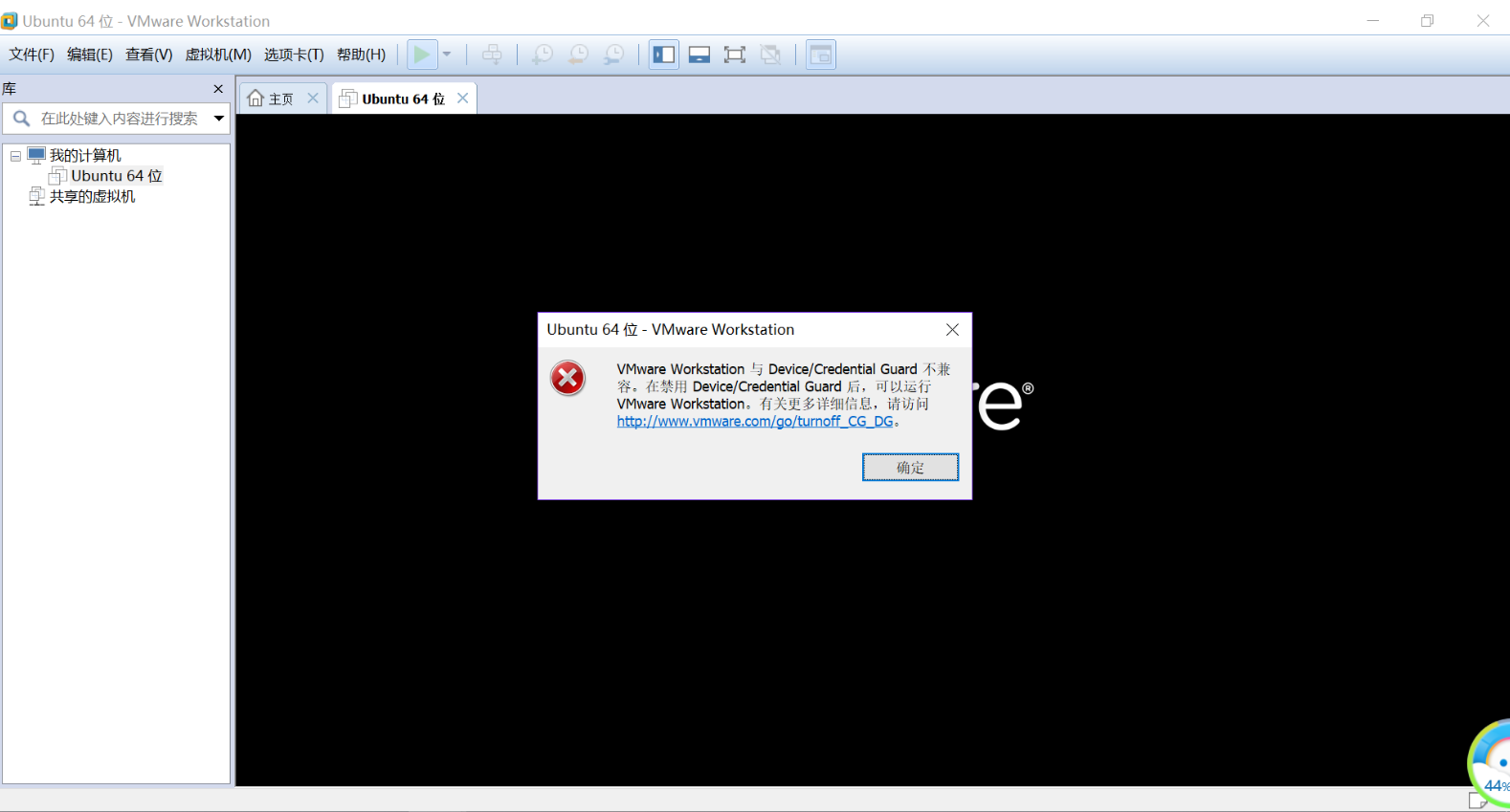The image size is (1510, 812).
Task: Toggle the thumbnail bar view icon
Action: pyautogui.click(x=699, y=55)
